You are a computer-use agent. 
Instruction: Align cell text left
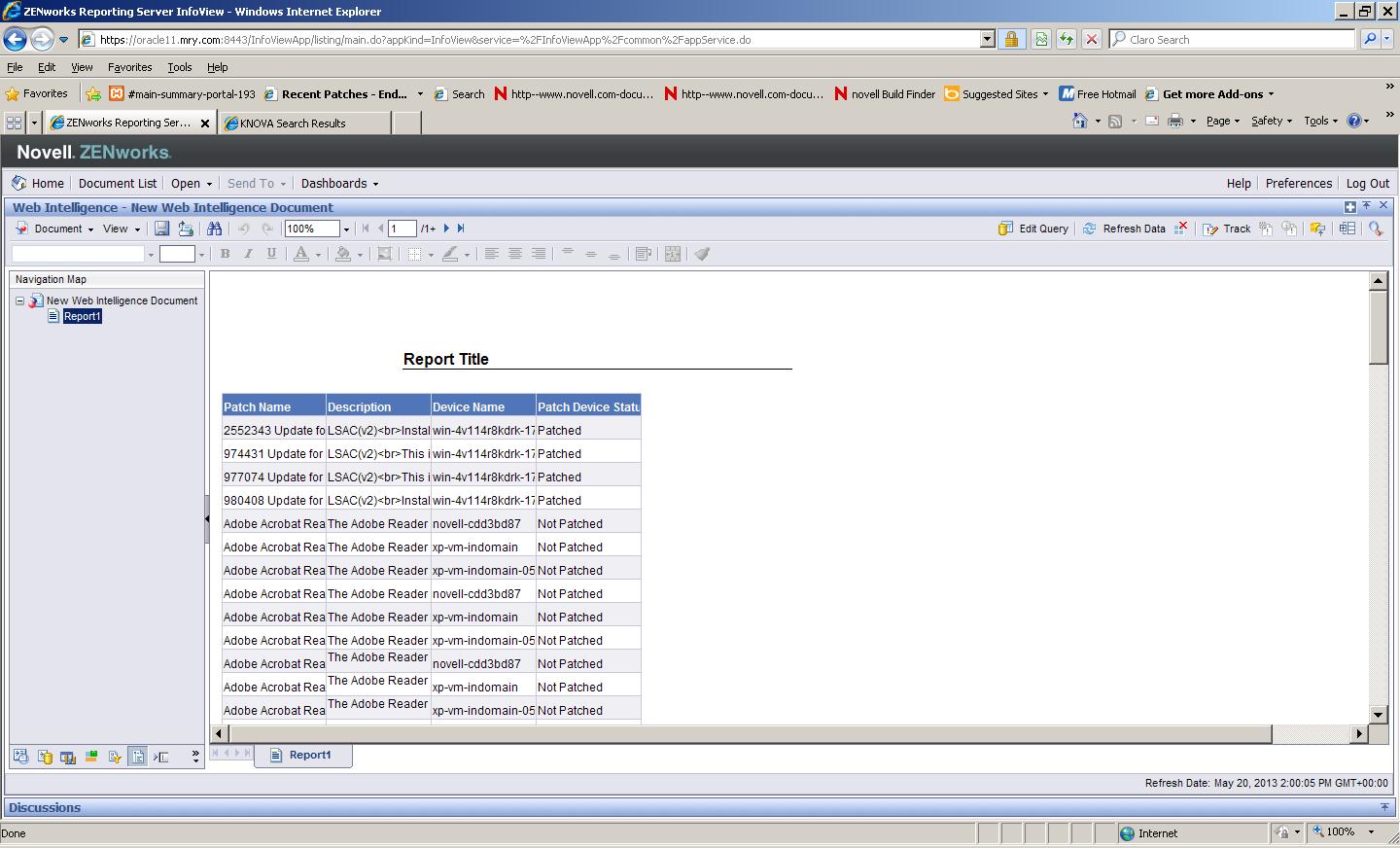(492, 254)
